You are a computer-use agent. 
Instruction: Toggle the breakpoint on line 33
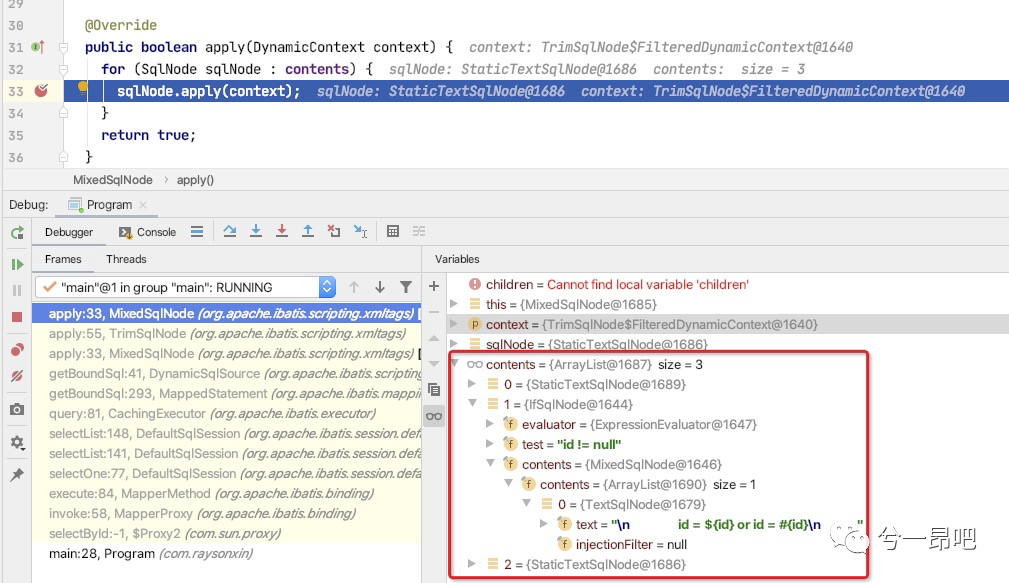coord(41,91)
